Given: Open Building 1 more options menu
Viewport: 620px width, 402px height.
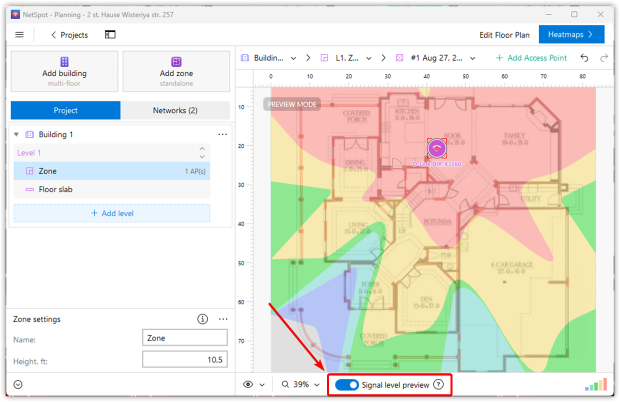Looking at the screenshot, I should point(223,134).
